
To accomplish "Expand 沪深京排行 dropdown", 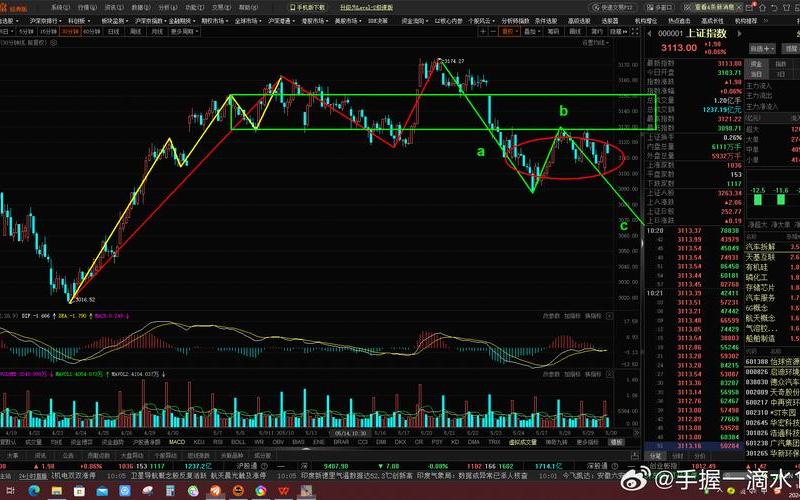I will click(x=45, y=21).
